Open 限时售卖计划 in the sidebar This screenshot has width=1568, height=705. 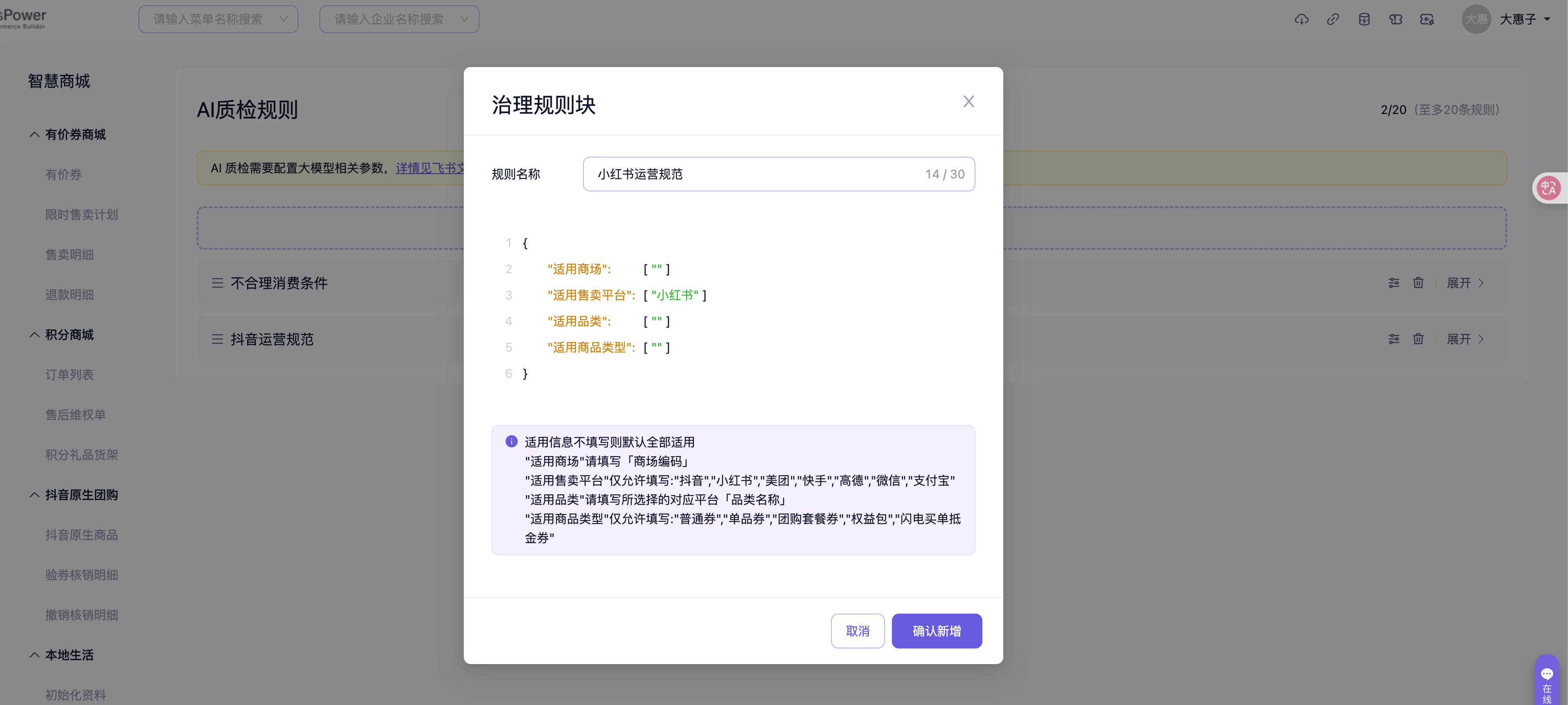click(x=81, y=214)
